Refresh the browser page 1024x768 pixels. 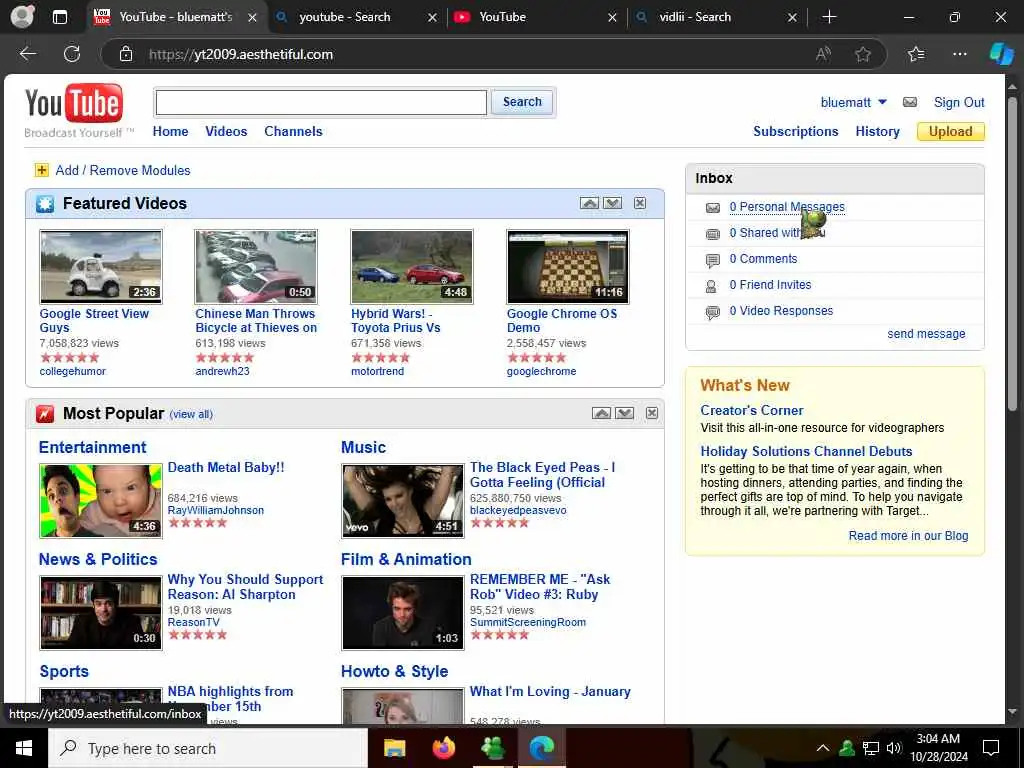coord(72,54)
